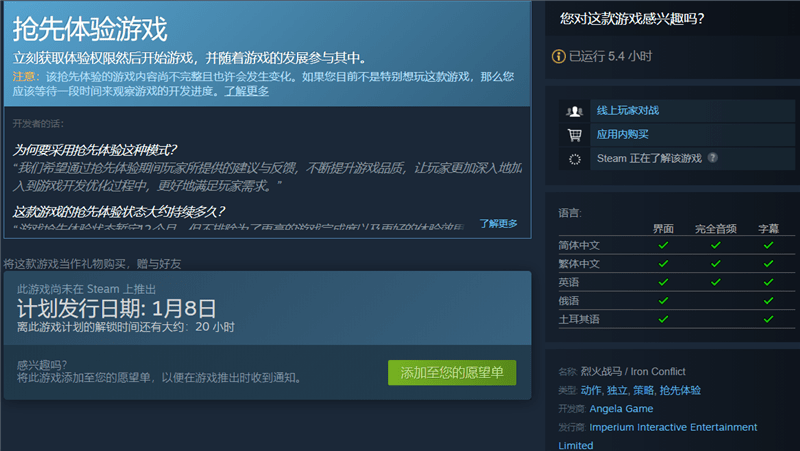
Task: Open the 独立 genre tag
Action: pos(617,390)
